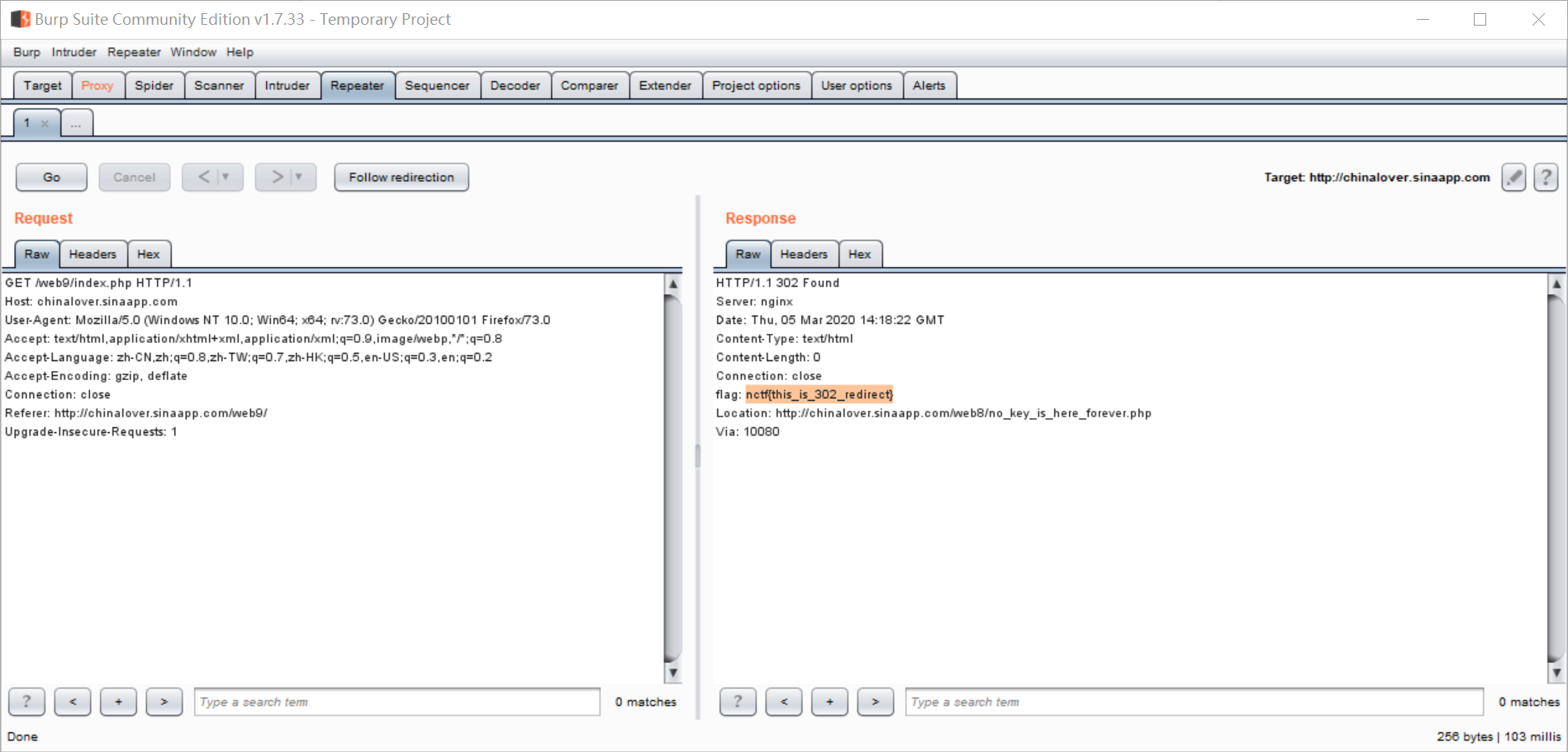Click the Target URL label text

[x=1377, y=177]
